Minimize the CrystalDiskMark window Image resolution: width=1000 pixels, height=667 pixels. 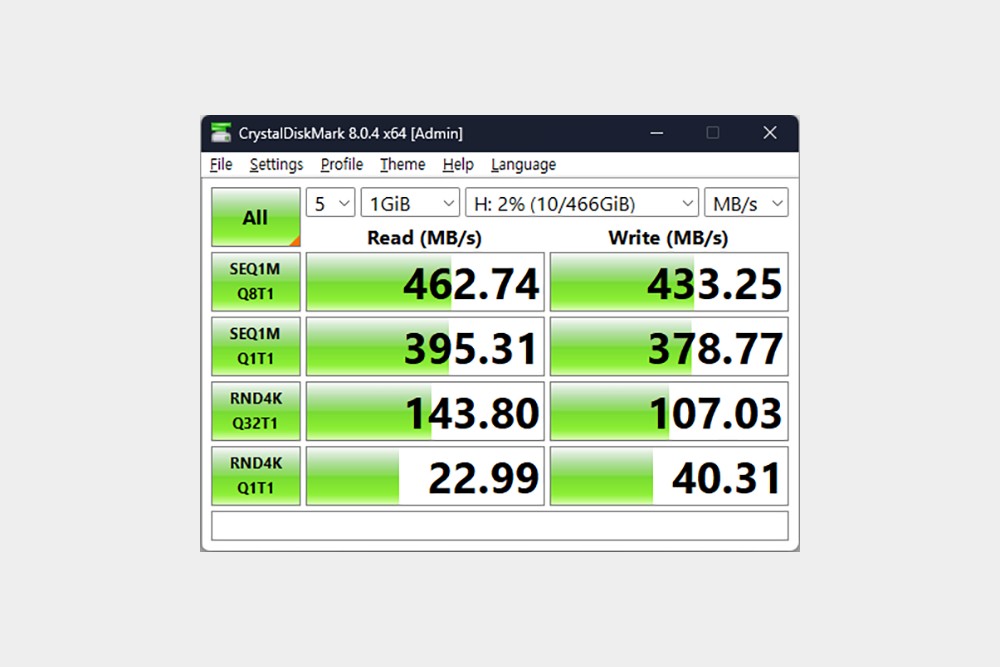click(657, 133)
